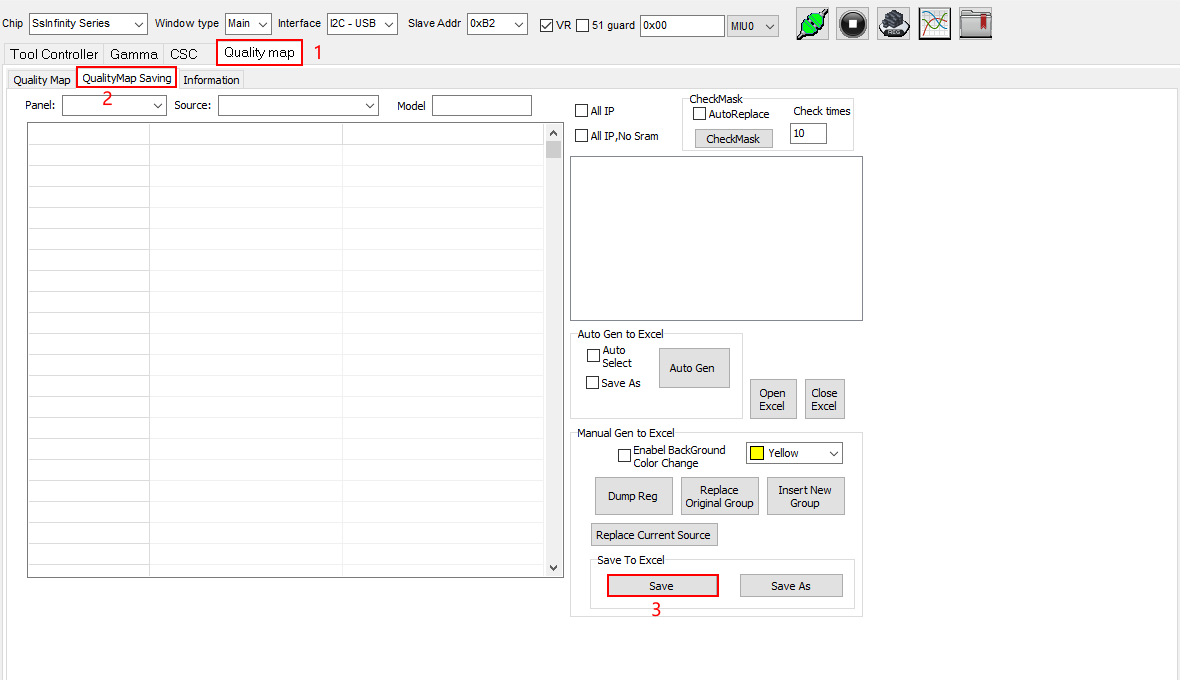
Task: Enable the 51 guard checkbox
Action: [x=582, y=26]
